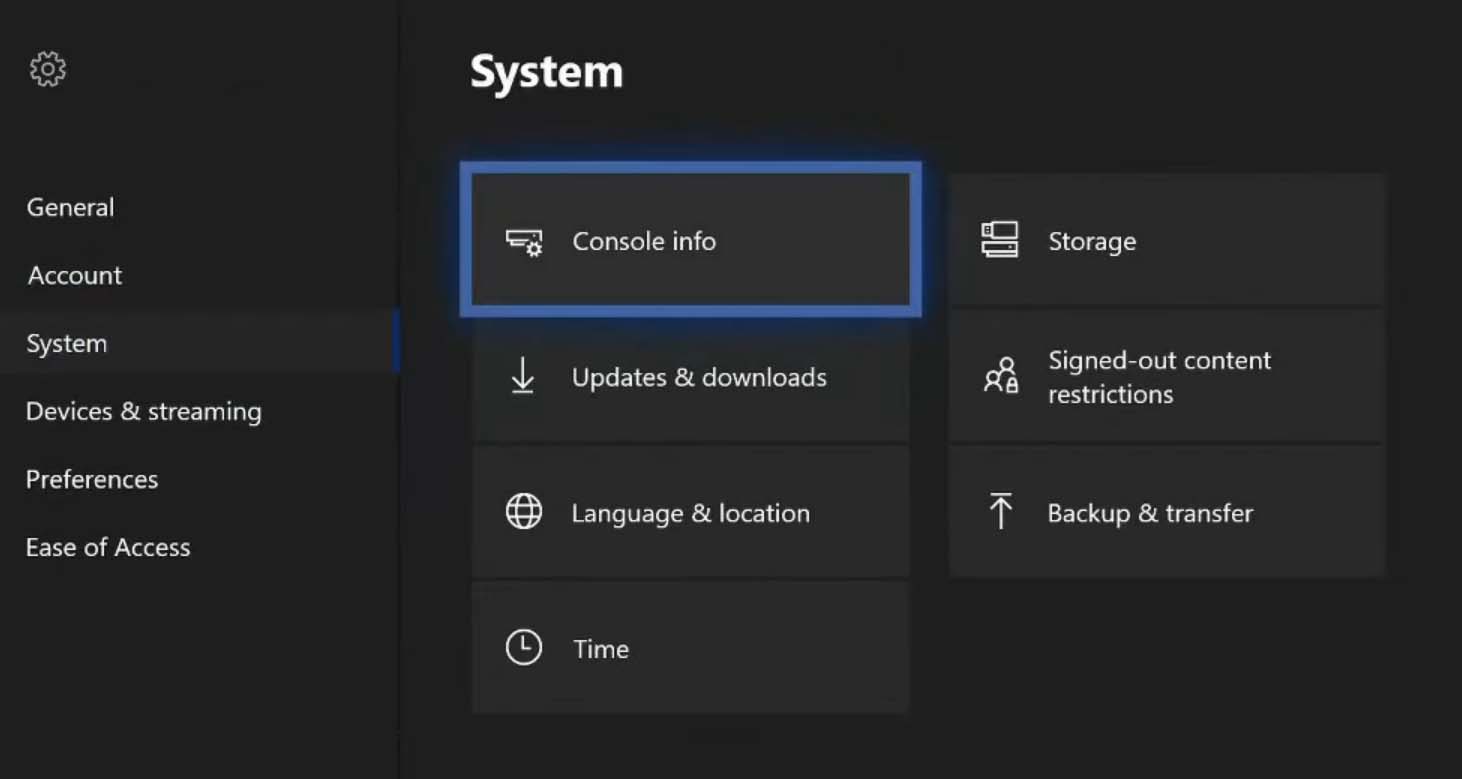
Task: Open Preferences in the sidebar
Action: tap(200, 479)
